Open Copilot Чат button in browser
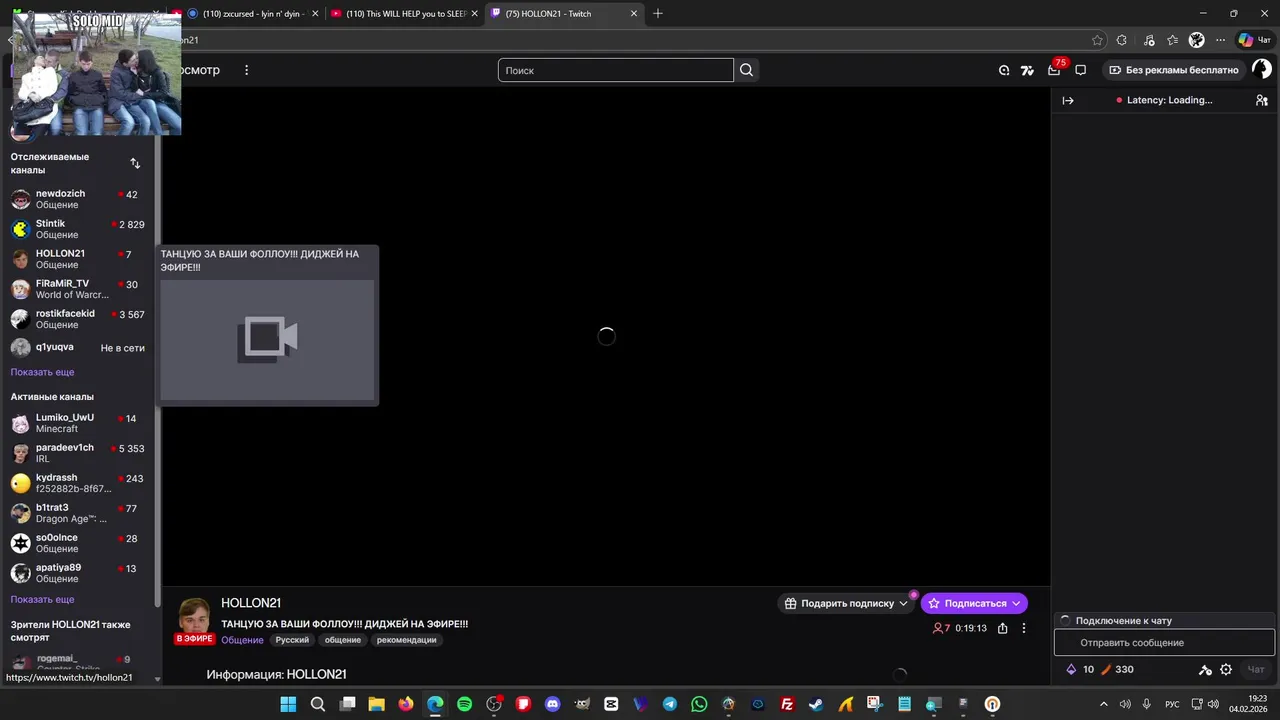 [x=1254, y=40]
